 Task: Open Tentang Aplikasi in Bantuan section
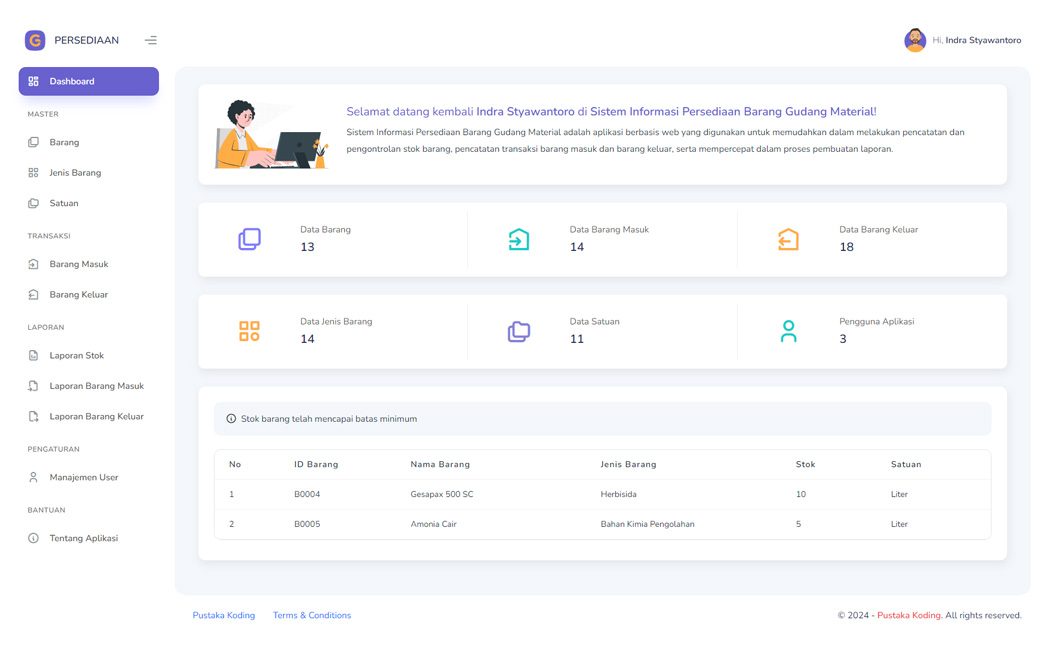click(86, 538)
